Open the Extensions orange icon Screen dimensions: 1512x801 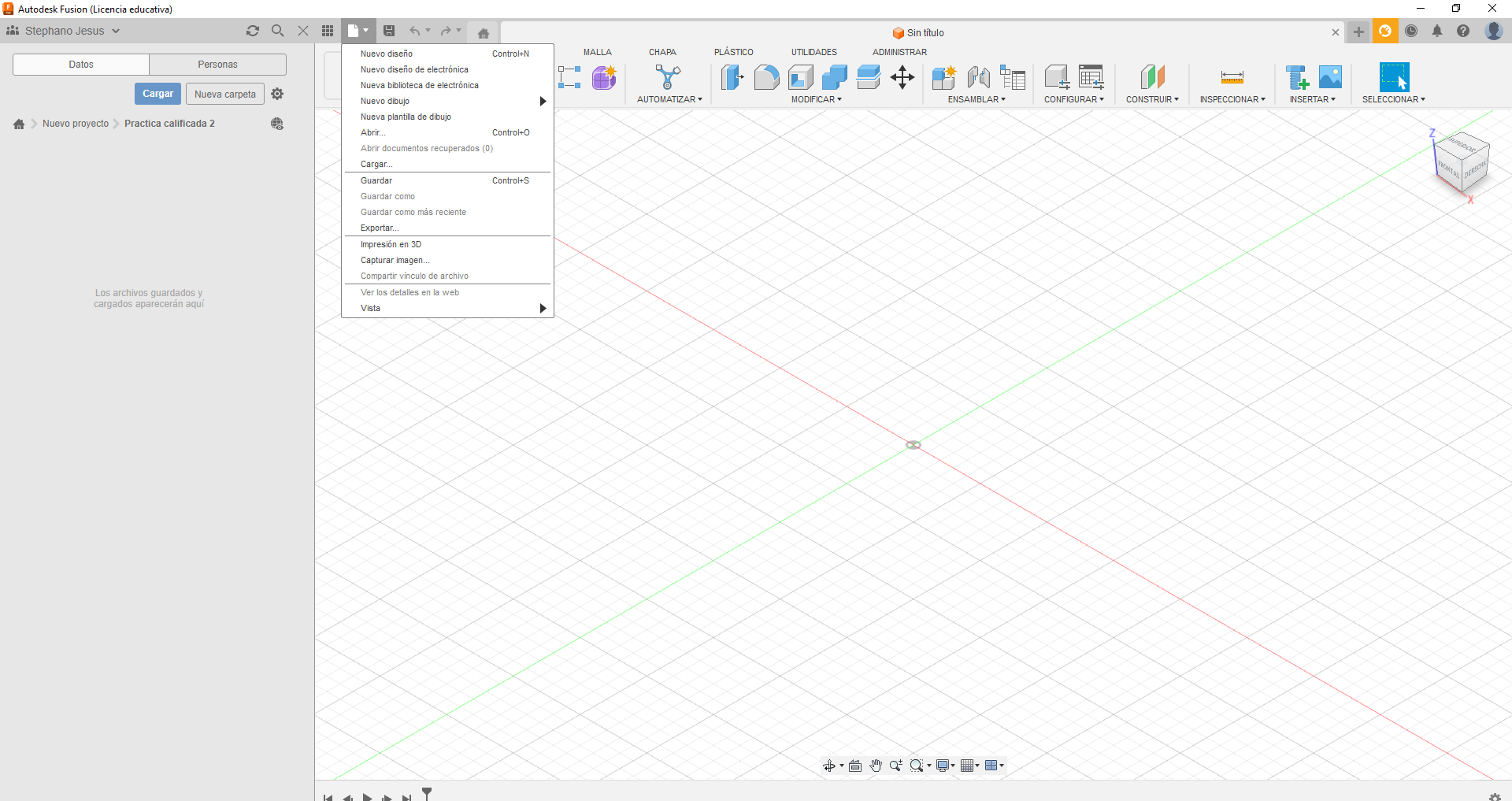click(x=1385, y=31)
